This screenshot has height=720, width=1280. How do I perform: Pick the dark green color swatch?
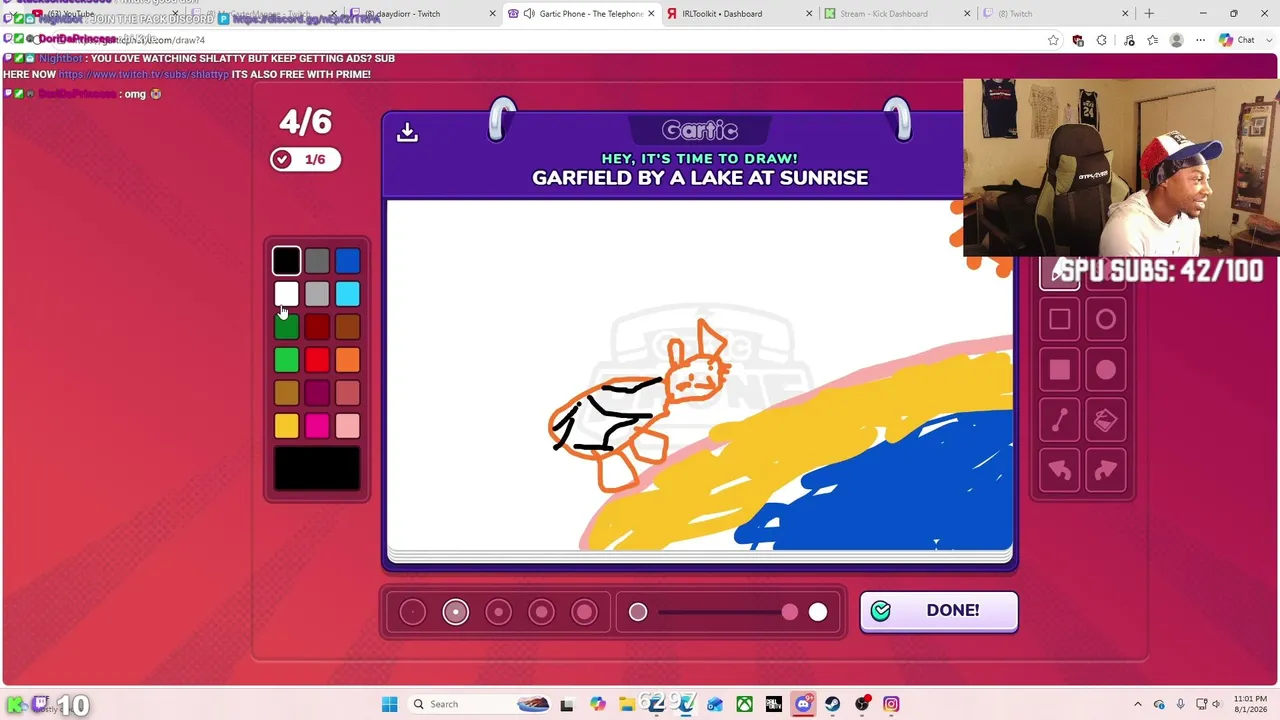coord(286,327)
